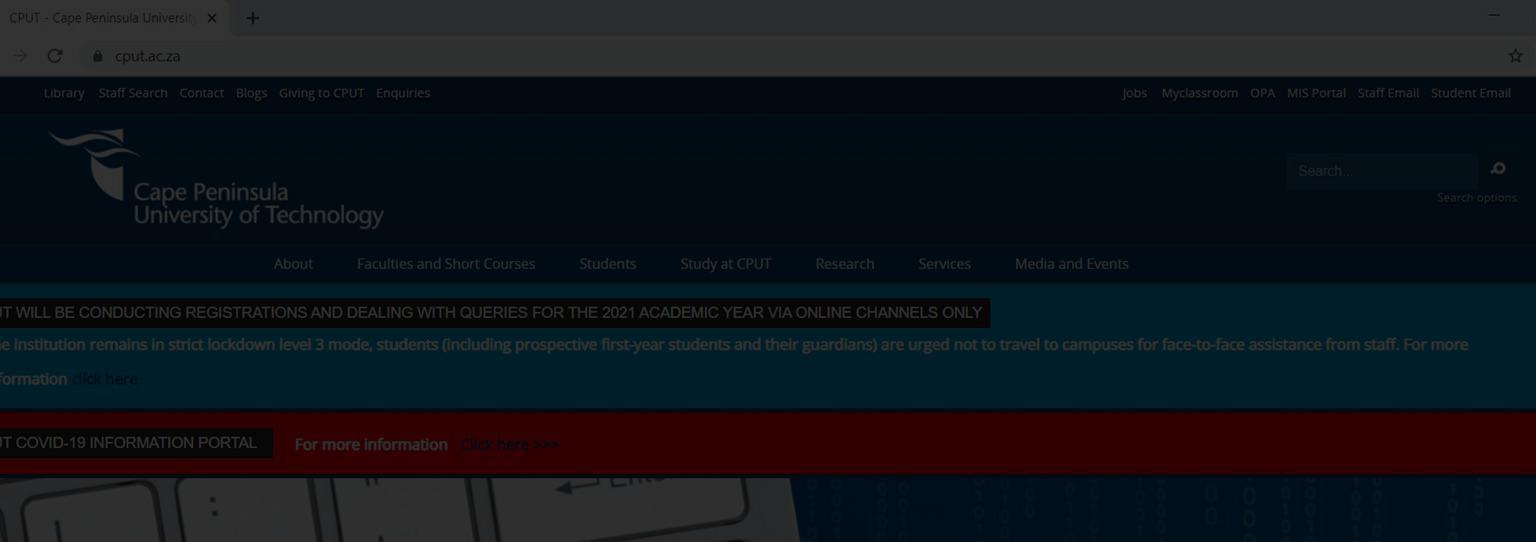Open the Blogs link
The width and height of the screenshot is (1536, 542).
(251, 93)
